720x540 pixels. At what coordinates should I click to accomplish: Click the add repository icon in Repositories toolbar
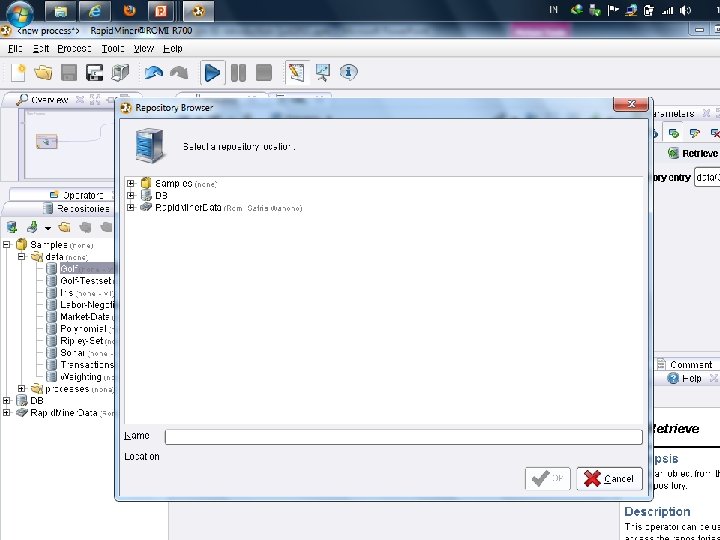(12, 227)
